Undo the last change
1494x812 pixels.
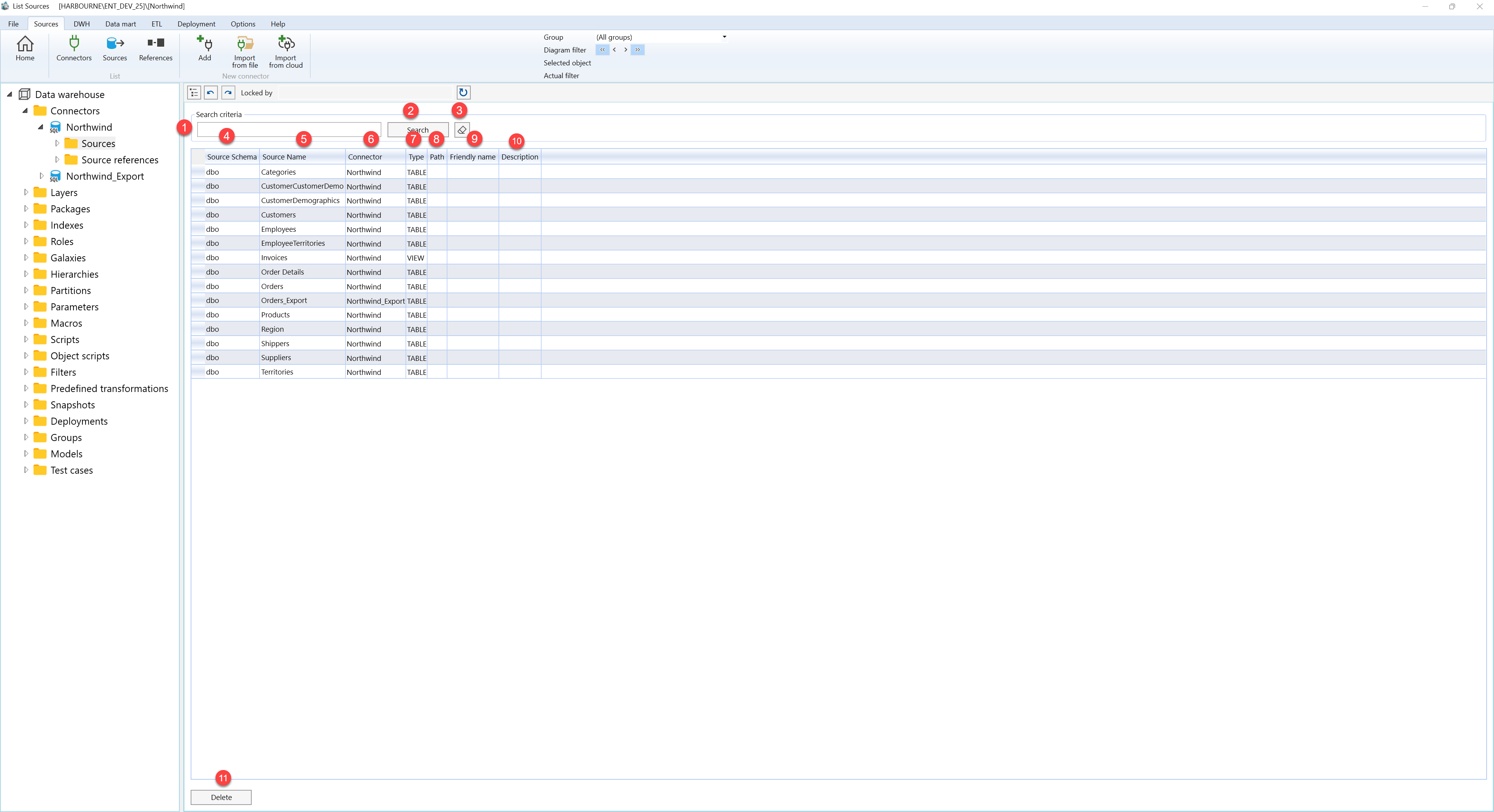point(210,93)
